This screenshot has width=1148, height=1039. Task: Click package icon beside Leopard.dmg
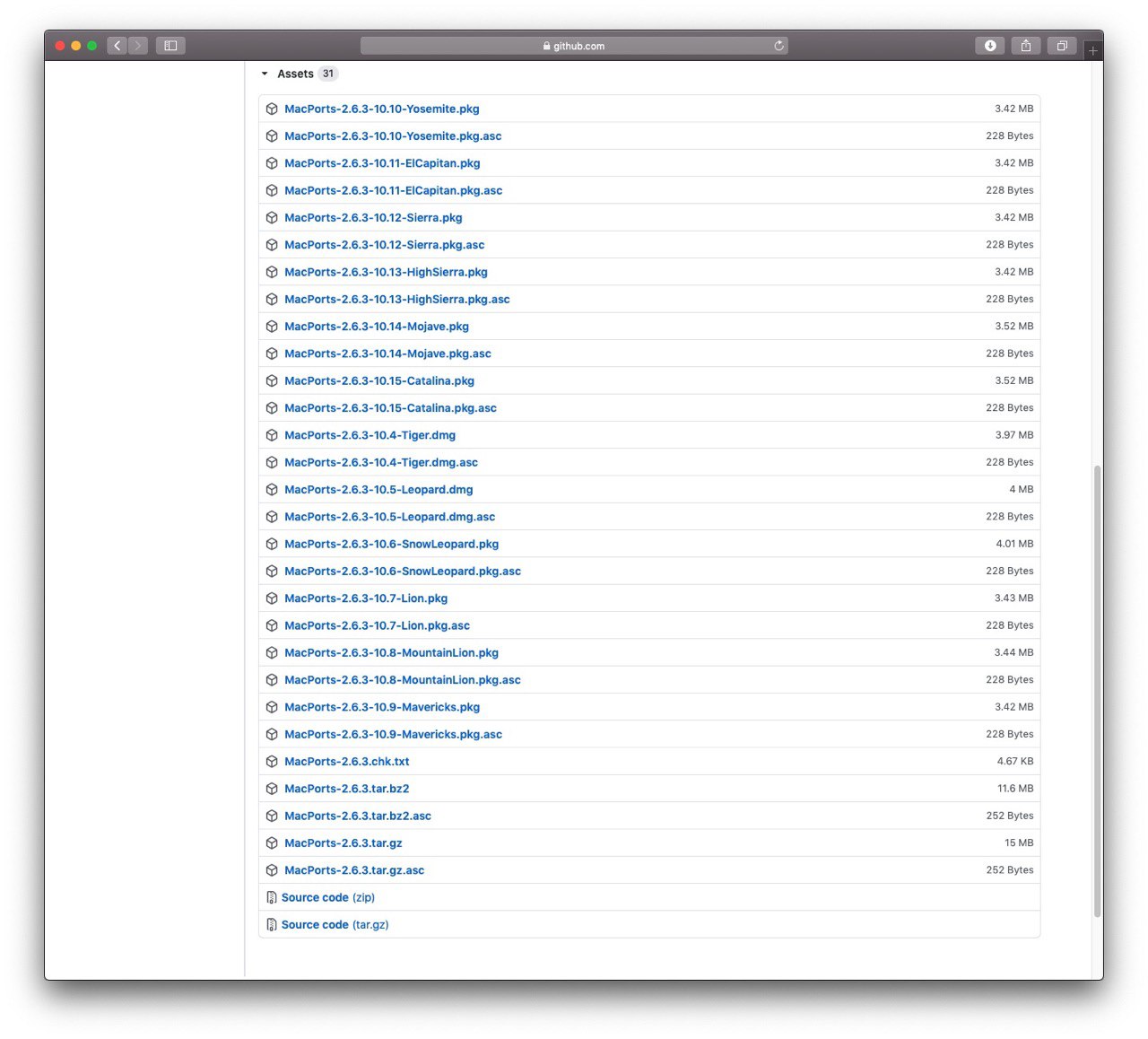[272, 490]
